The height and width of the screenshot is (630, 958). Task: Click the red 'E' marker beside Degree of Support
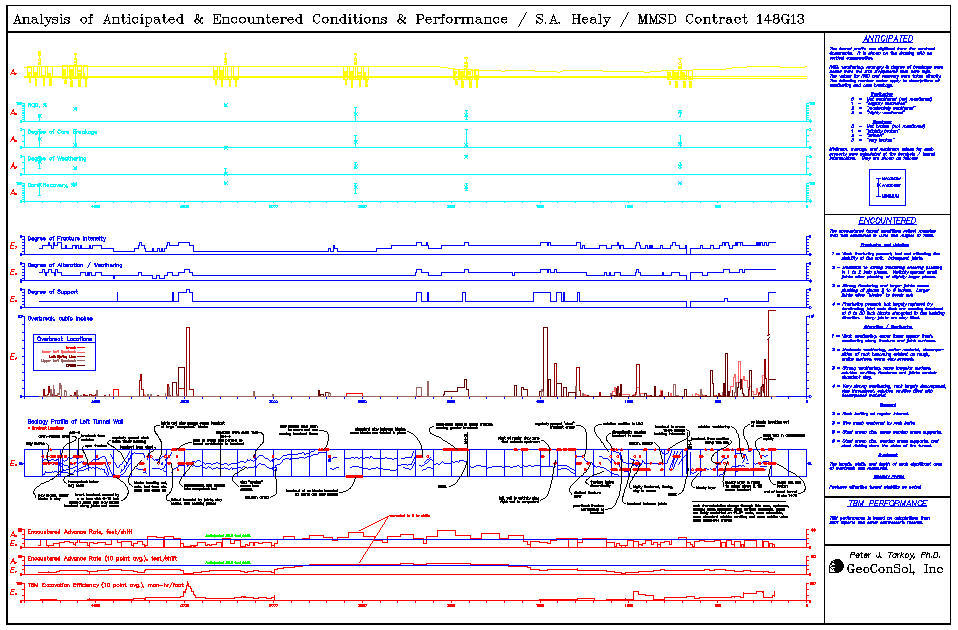(13, 299)
